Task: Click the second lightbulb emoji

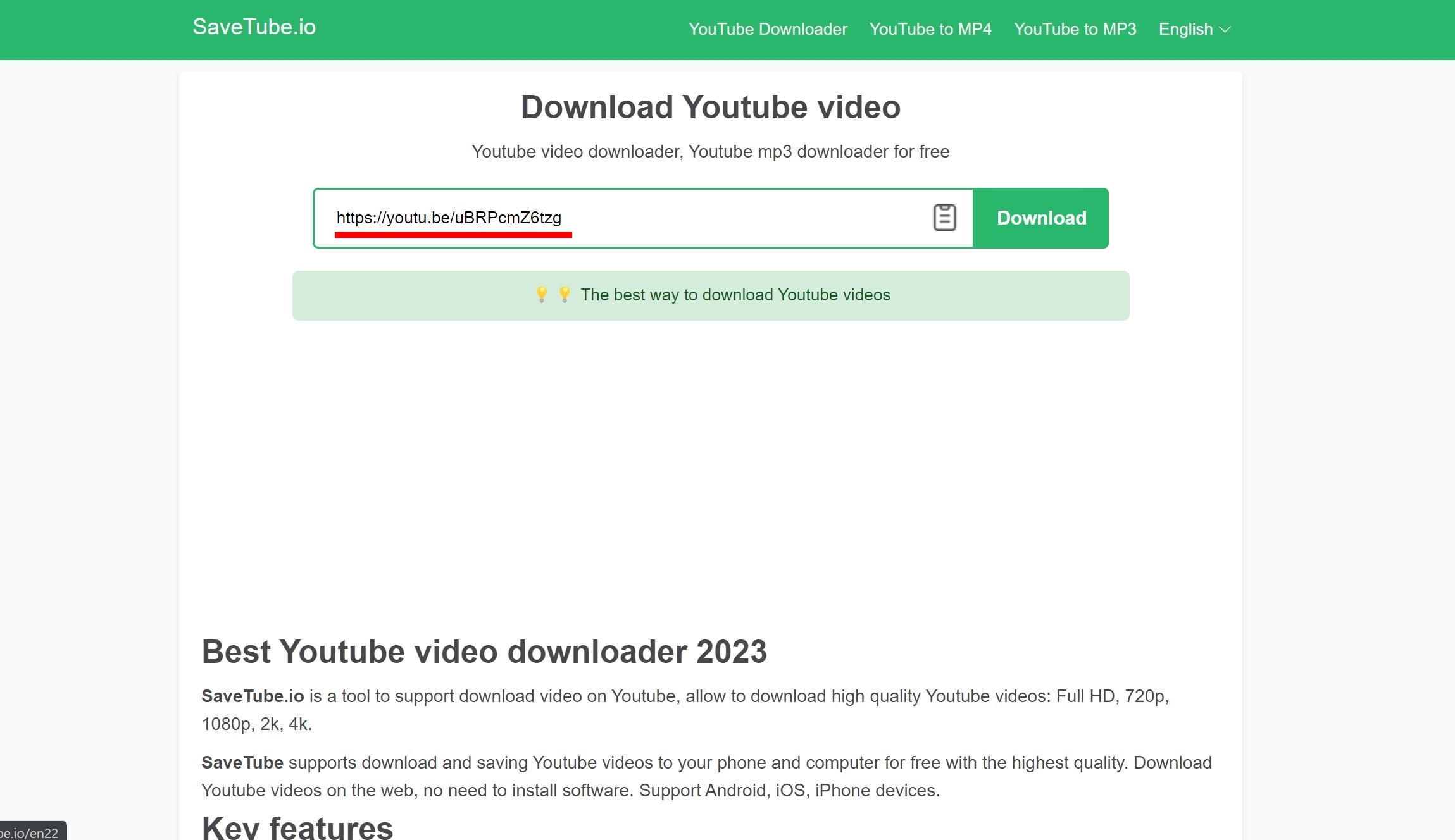Action: coord(563,294)
